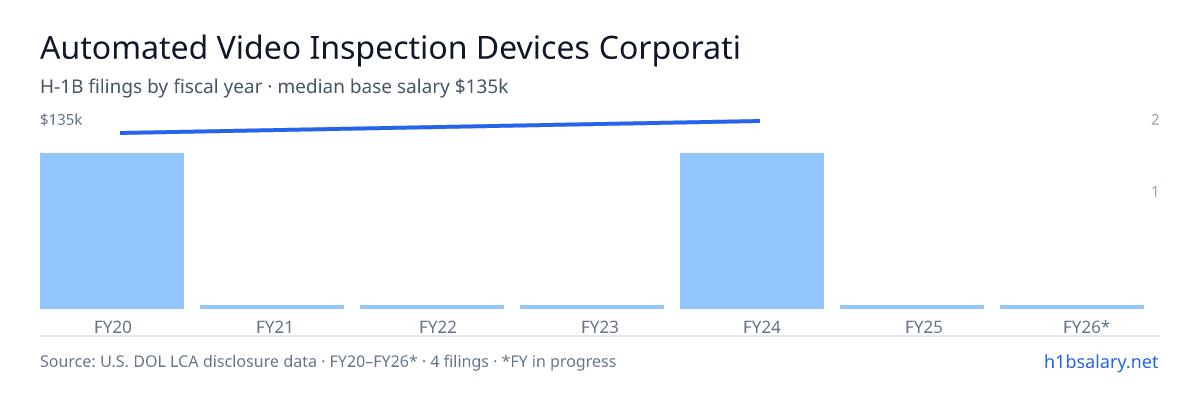Viewport: 1200px width, 400px height.
Task: Click the FY24 filings bar
Action: 752,231
